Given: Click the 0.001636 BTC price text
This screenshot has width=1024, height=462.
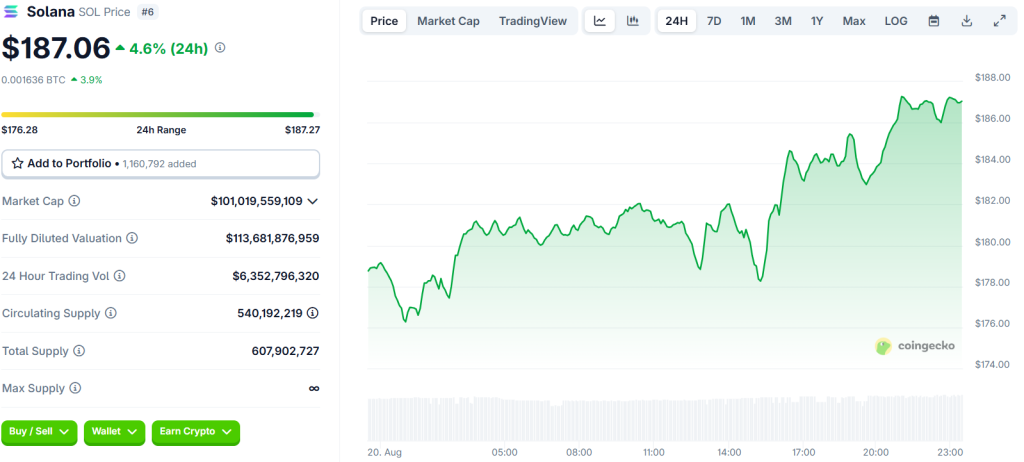Looking at the screenshot, I should 33,80.
